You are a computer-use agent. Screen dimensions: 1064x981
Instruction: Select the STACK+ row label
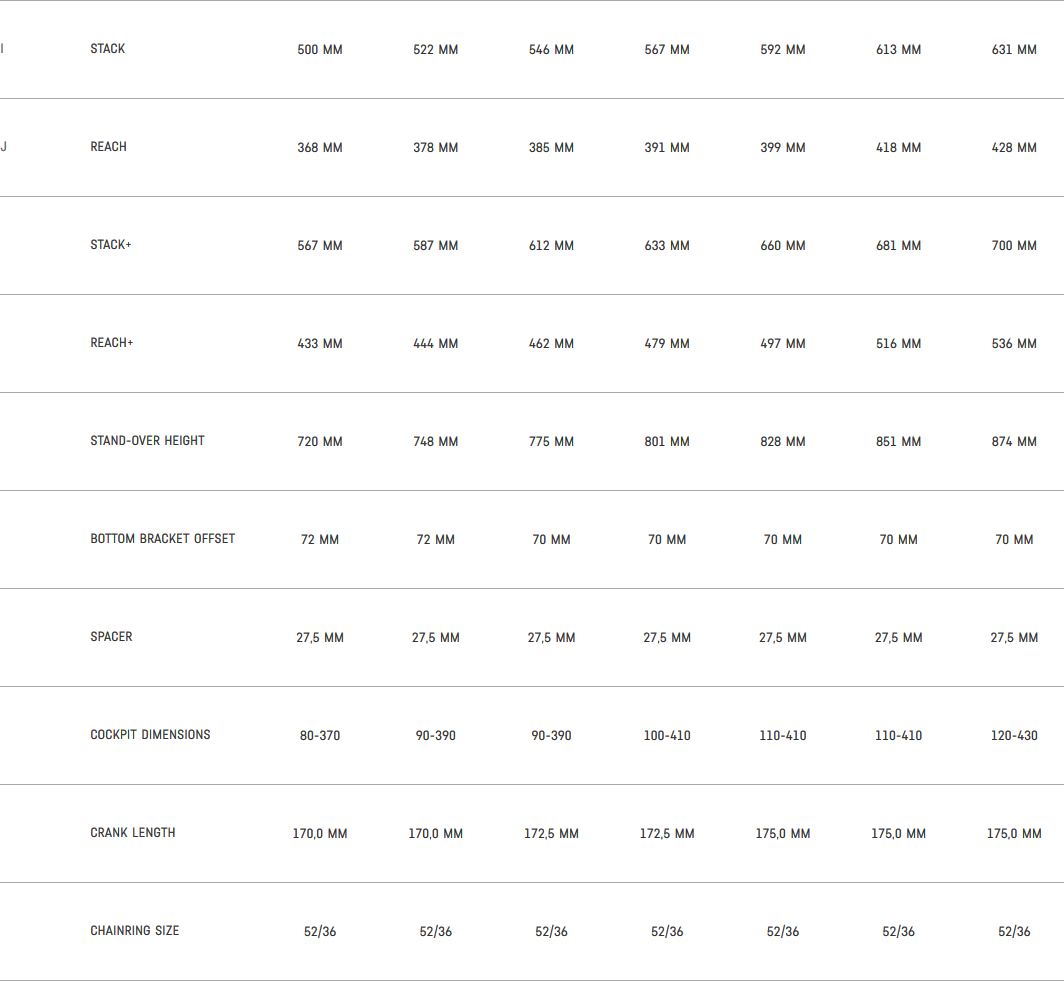[x=111, y=245]
